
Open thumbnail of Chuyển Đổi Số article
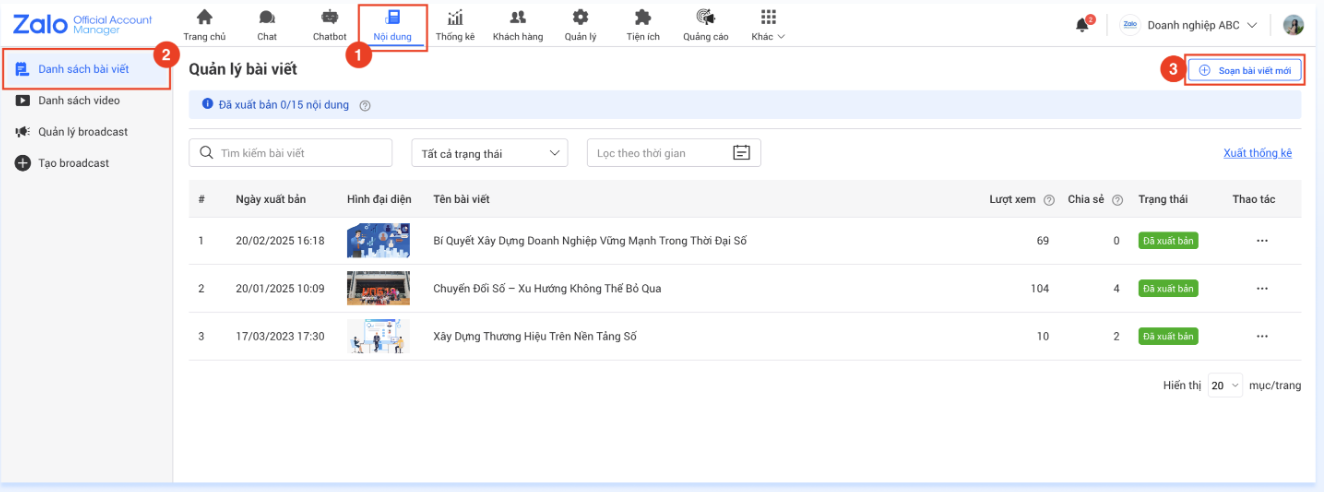(378, 288)
